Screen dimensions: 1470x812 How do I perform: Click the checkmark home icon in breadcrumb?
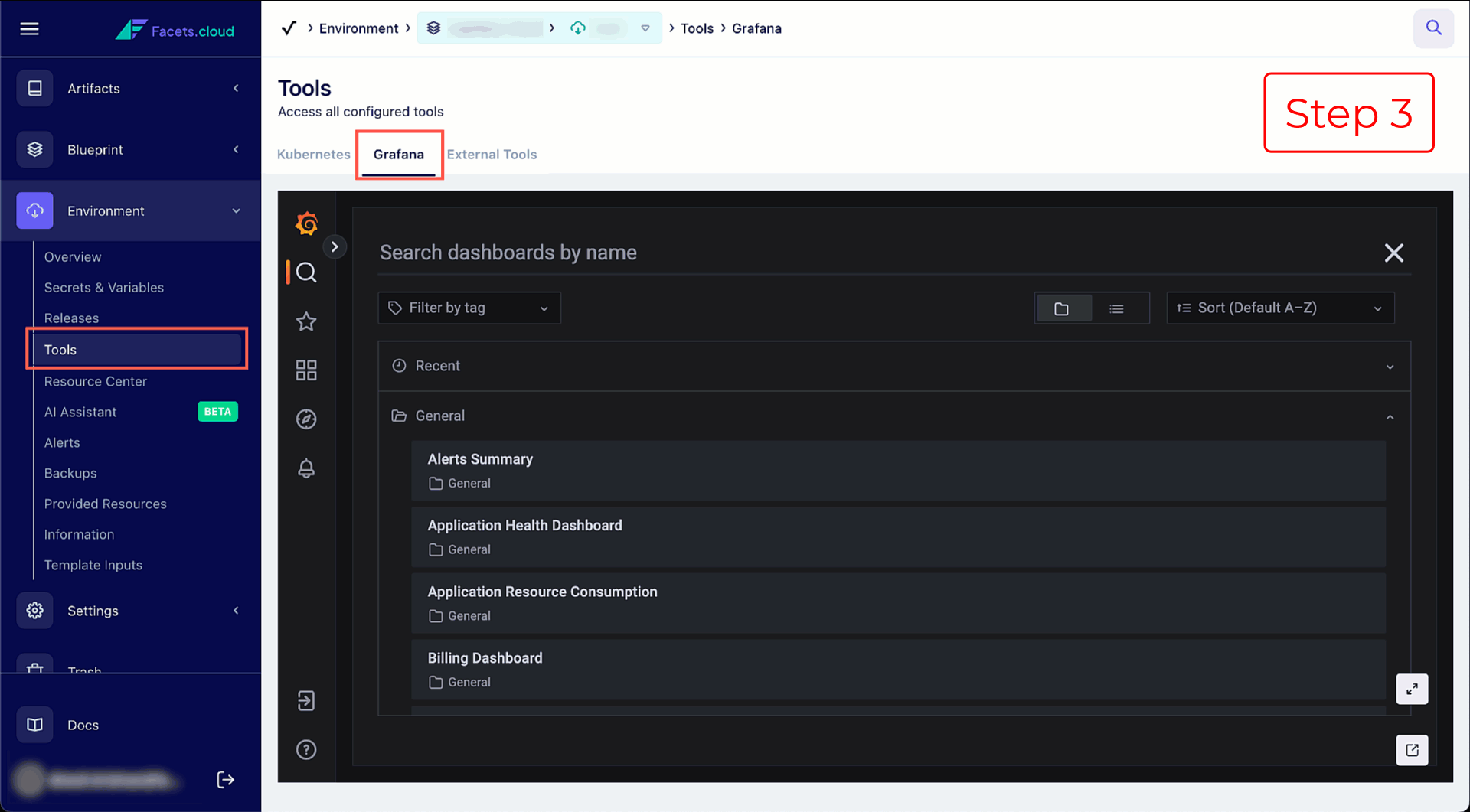[x=289, y=28]
